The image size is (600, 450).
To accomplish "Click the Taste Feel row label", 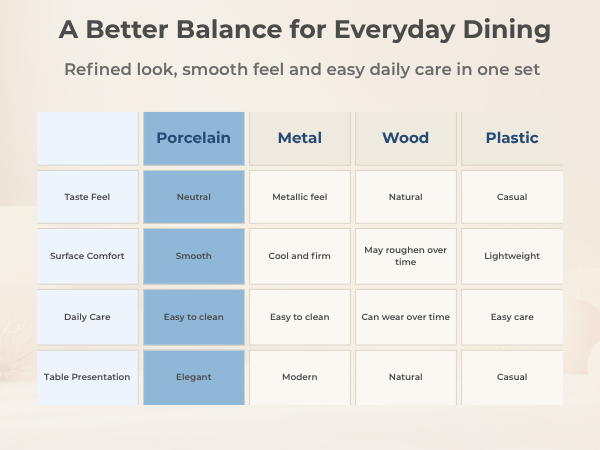I will click(88, 197).
